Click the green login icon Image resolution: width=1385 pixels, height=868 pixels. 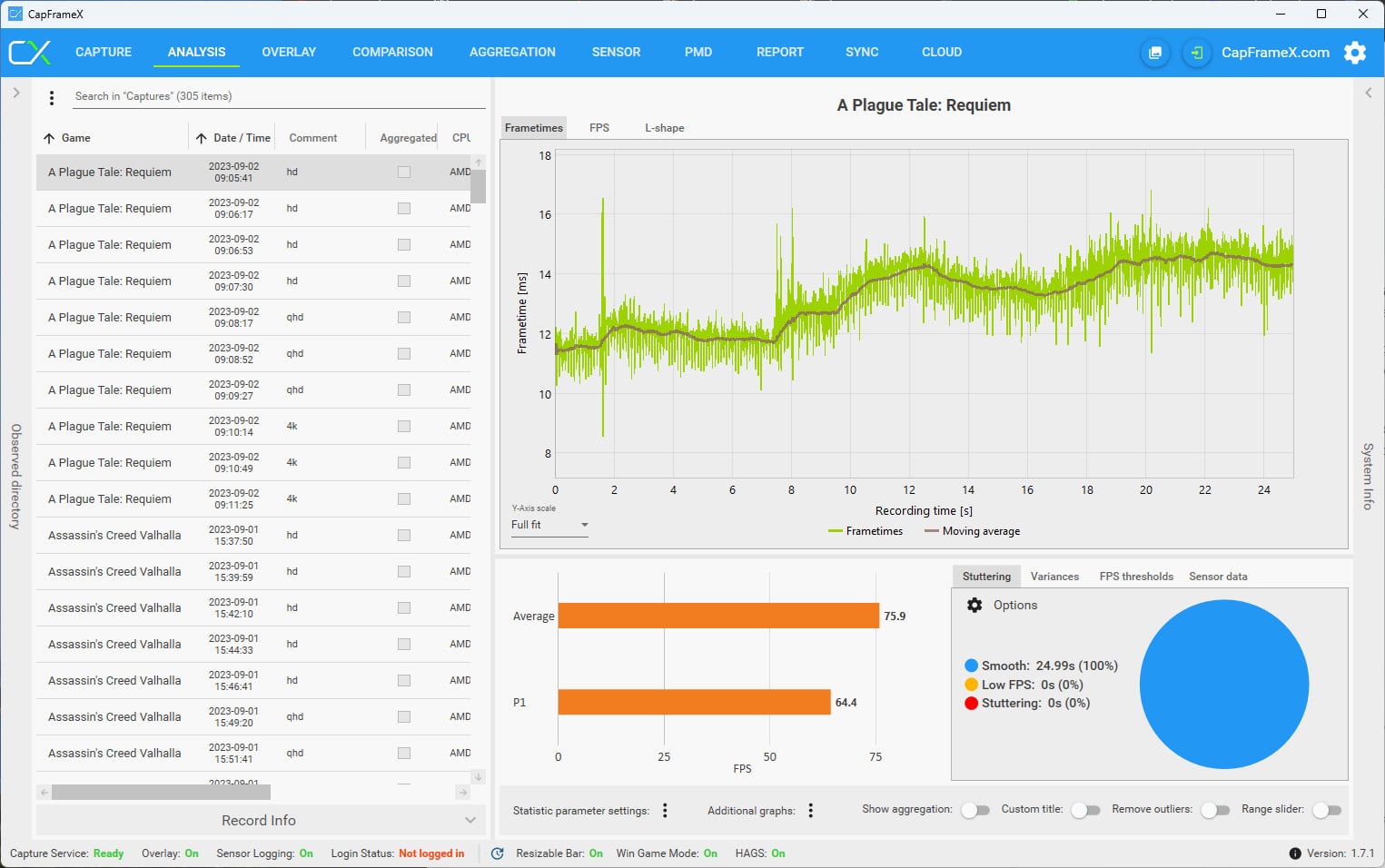point(1197,53)
